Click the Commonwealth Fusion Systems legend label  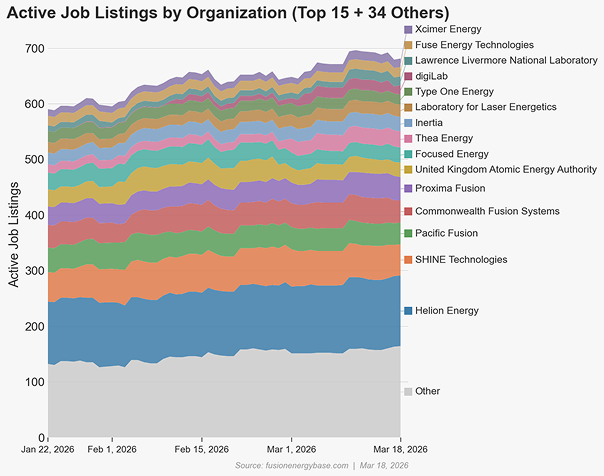coord(487,211)
